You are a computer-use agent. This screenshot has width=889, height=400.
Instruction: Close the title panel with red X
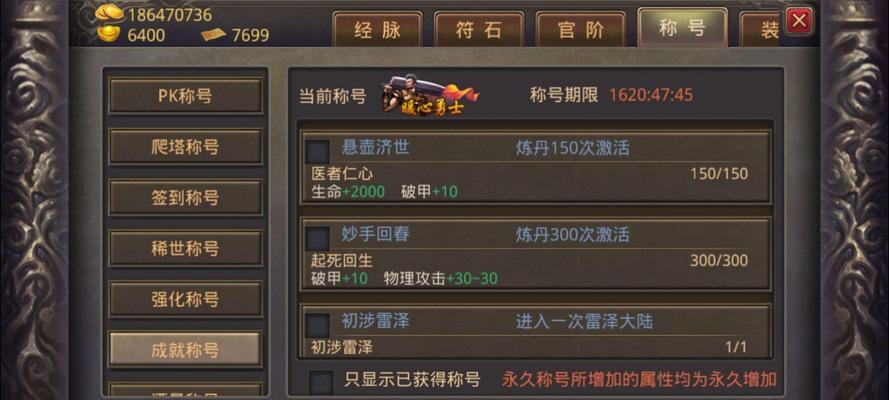click(x=799, y=22)
